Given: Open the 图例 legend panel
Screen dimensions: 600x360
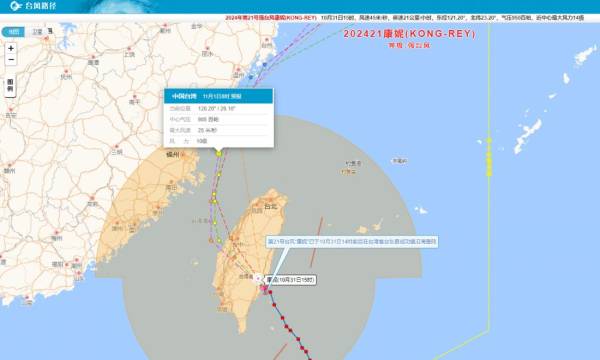Looking at the screenshot, I should coord(10,85).
